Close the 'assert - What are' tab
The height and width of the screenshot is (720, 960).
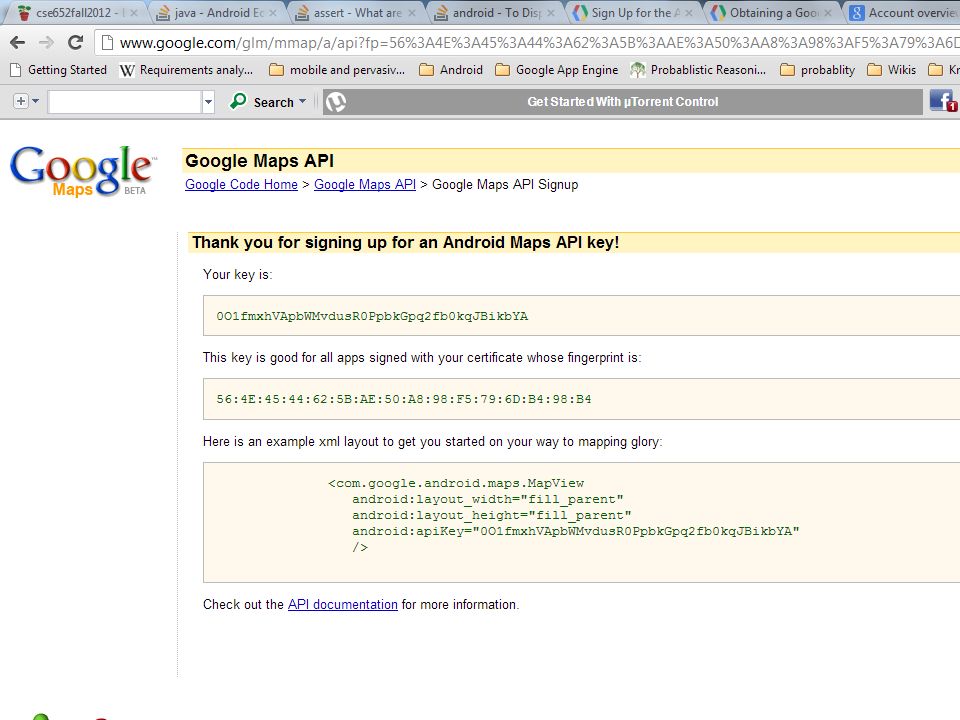pyautogui.click(x=412, y=13)
